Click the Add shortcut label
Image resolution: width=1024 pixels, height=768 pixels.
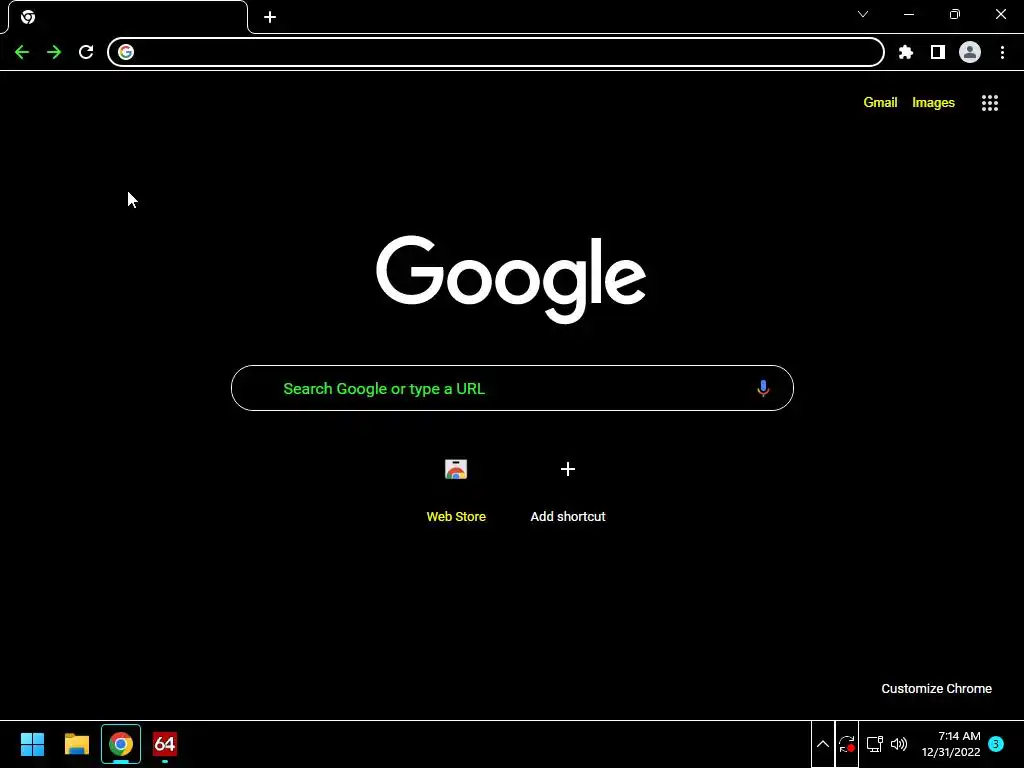568,517
